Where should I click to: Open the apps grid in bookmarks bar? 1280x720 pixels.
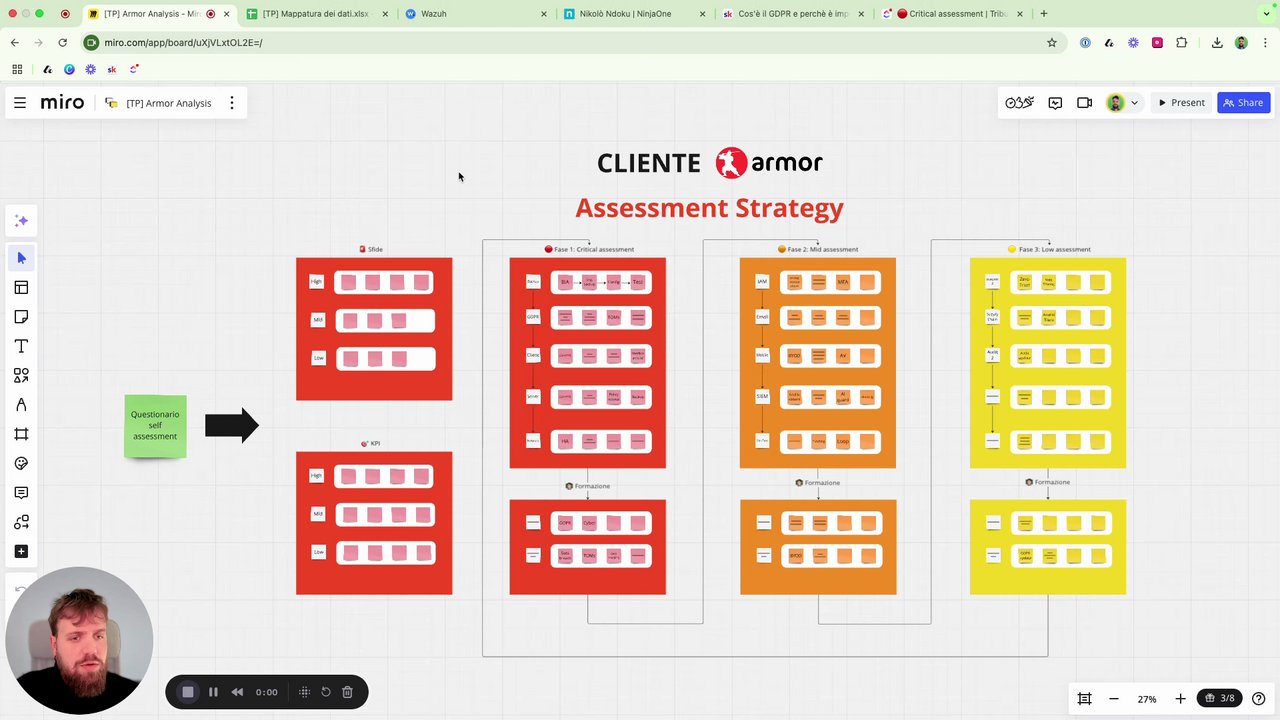tap(17, 69)
